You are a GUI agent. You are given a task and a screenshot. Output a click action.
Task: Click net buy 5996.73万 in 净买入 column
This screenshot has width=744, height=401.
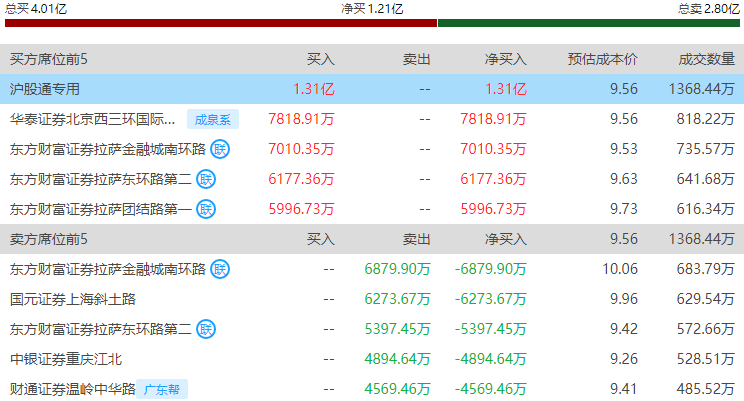493,209
